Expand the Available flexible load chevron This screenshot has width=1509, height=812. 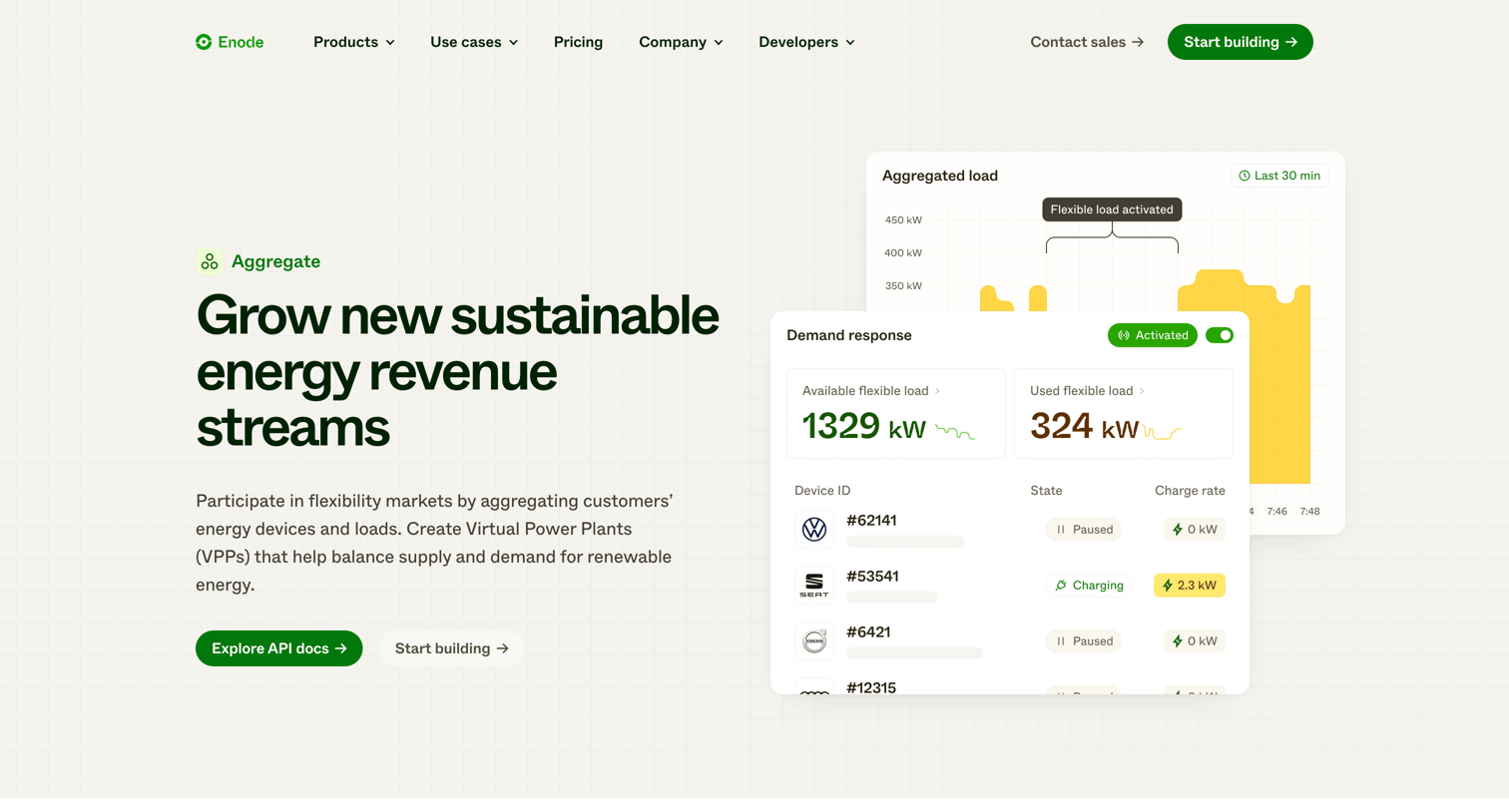coord(937,391)
